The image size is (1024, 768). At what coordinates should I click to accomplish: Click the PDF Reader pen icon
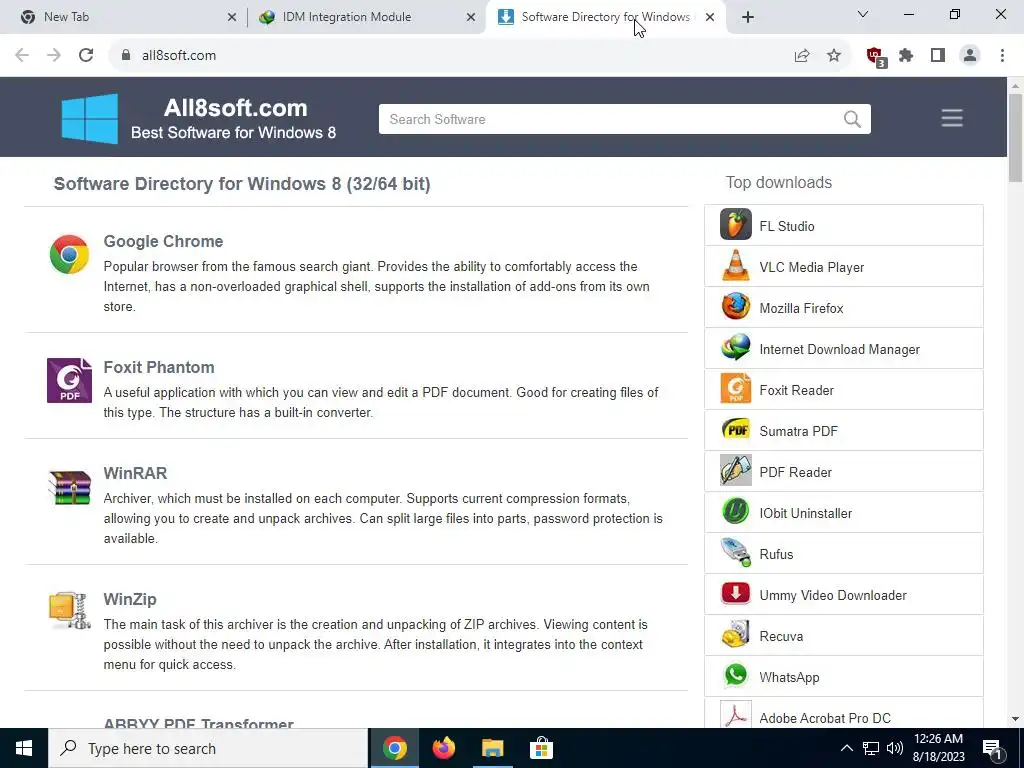pos(735,471)
